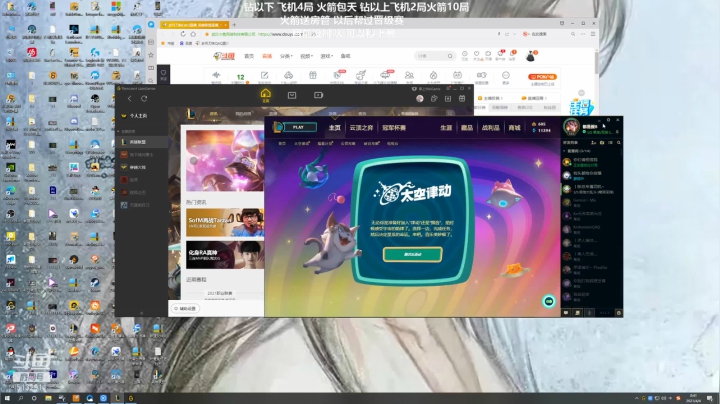Open the 冠军杯赛 tab
Viewport: 720px width, 404px height.
point(394,128)
